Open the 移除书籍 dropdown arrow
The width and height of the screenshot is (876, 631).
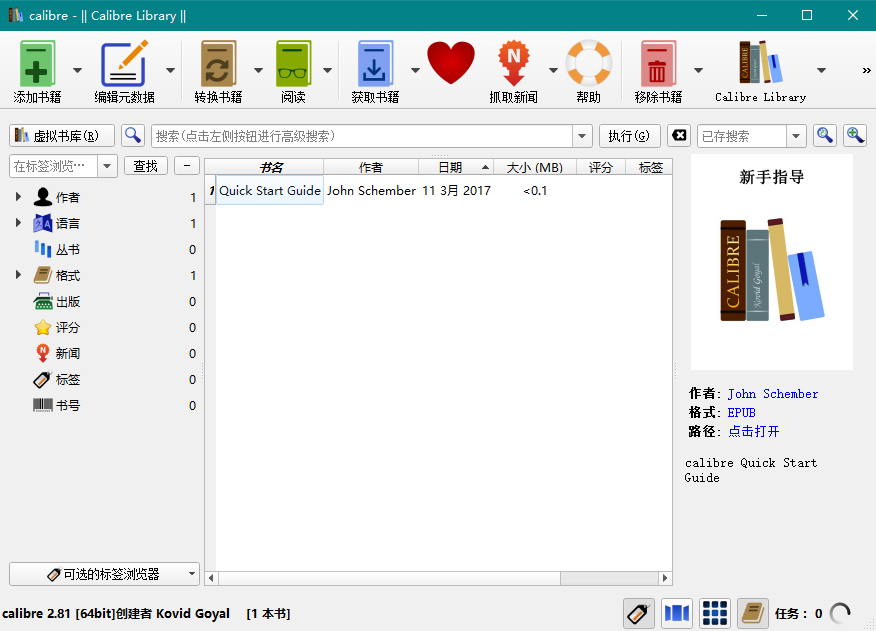[x=698, y=70]
